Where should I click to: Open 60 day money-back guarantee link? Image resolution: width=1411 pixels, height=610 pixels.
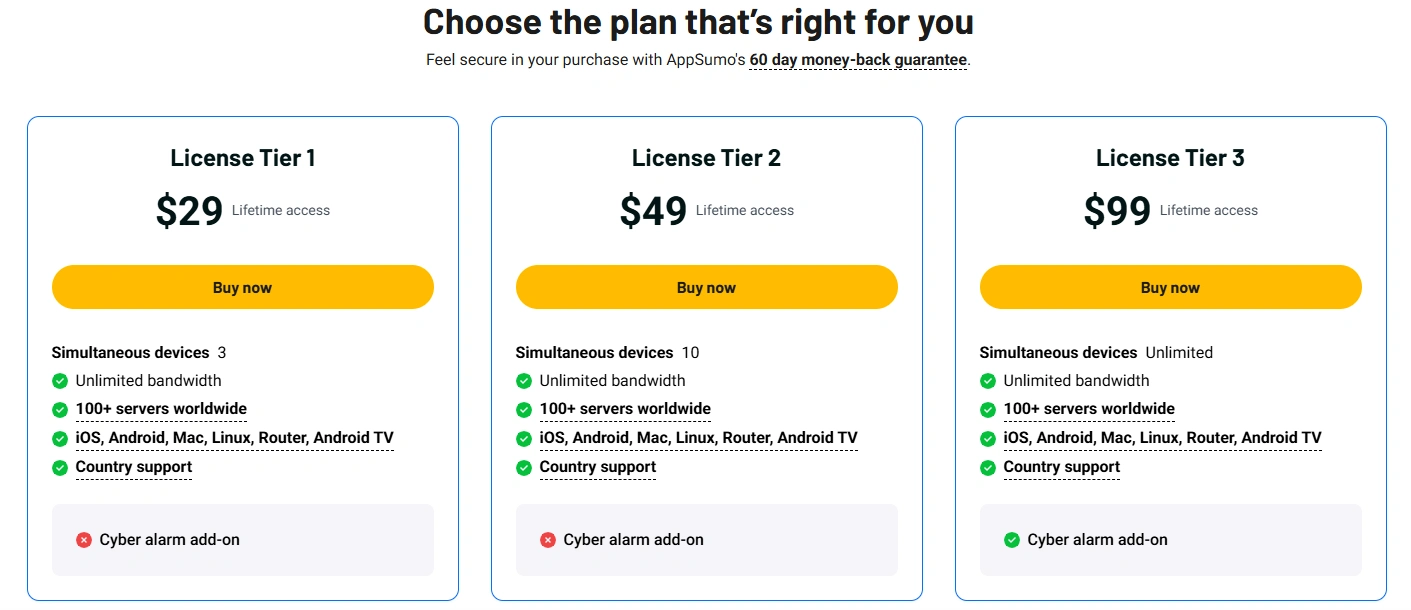(858, 60)
